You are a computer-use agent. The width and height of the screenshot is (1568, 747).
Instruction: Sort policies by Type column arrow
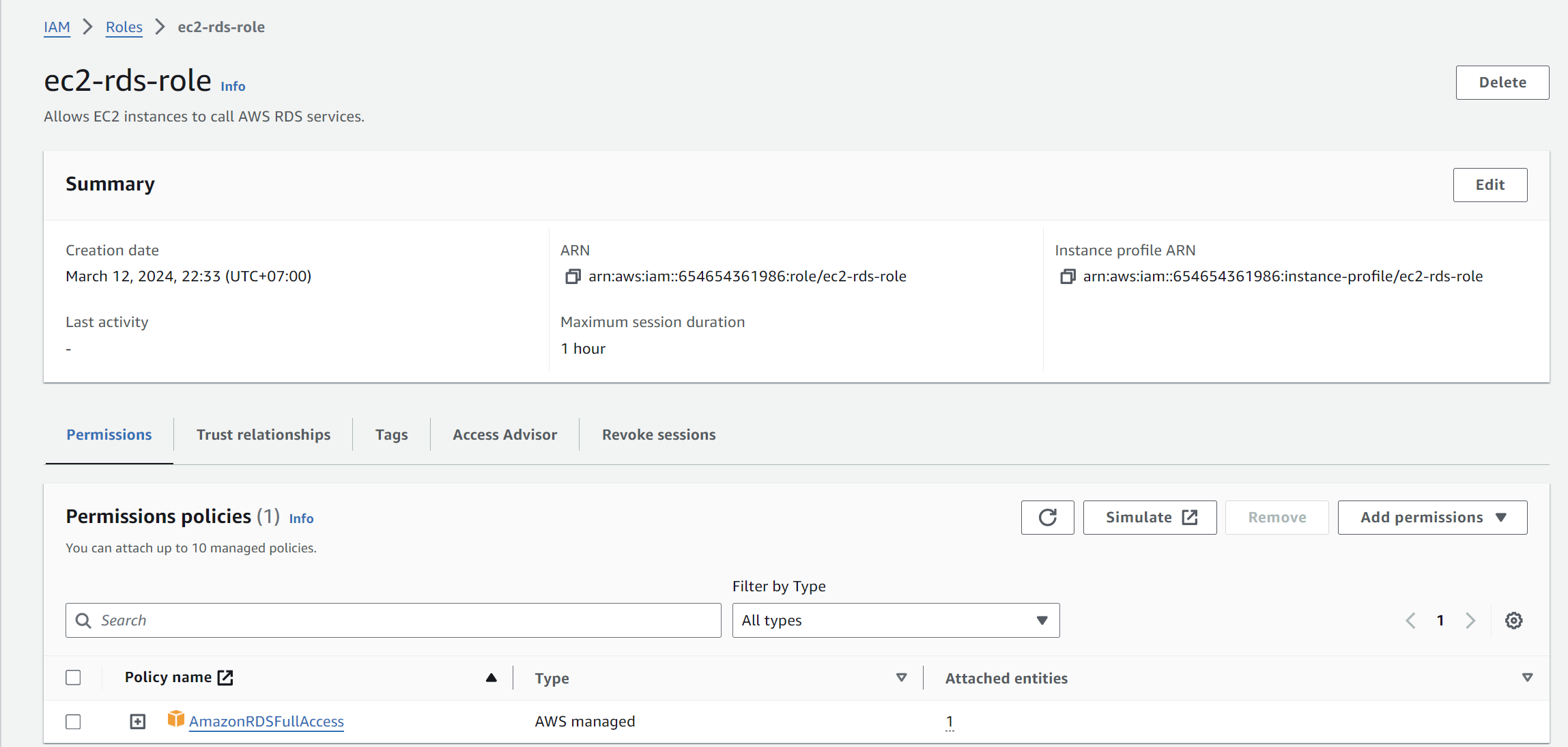pyautogui.click(x=902, y=678)
